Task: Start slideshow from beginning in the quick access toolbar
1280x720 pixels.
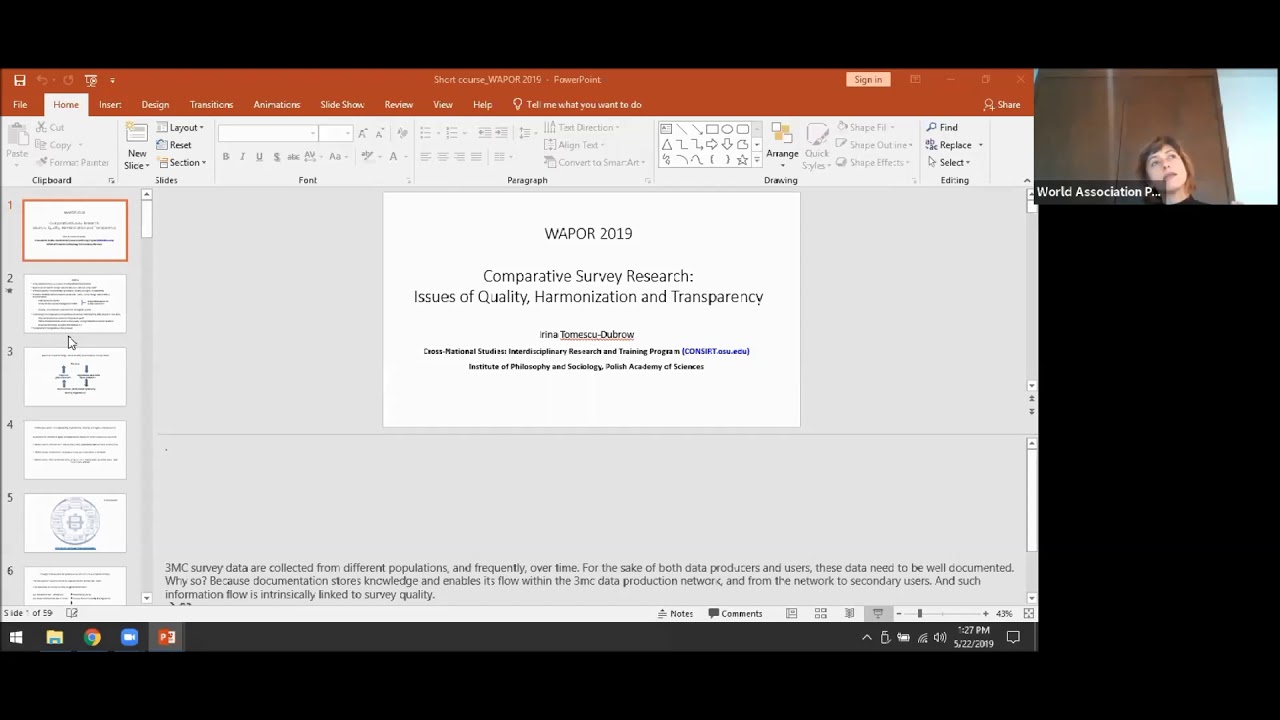Action: [91, 80]
